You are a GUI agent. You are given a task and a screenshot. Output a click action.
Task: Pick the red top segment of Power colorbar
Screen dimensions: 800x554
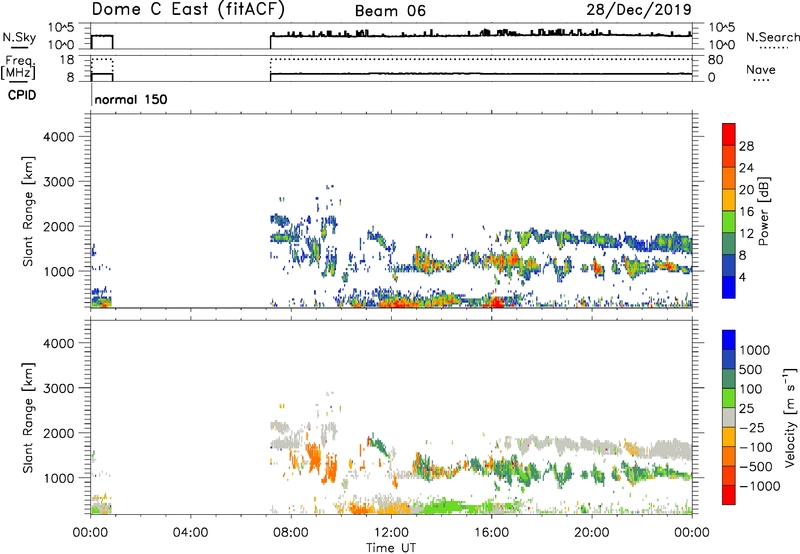(729, 134)
